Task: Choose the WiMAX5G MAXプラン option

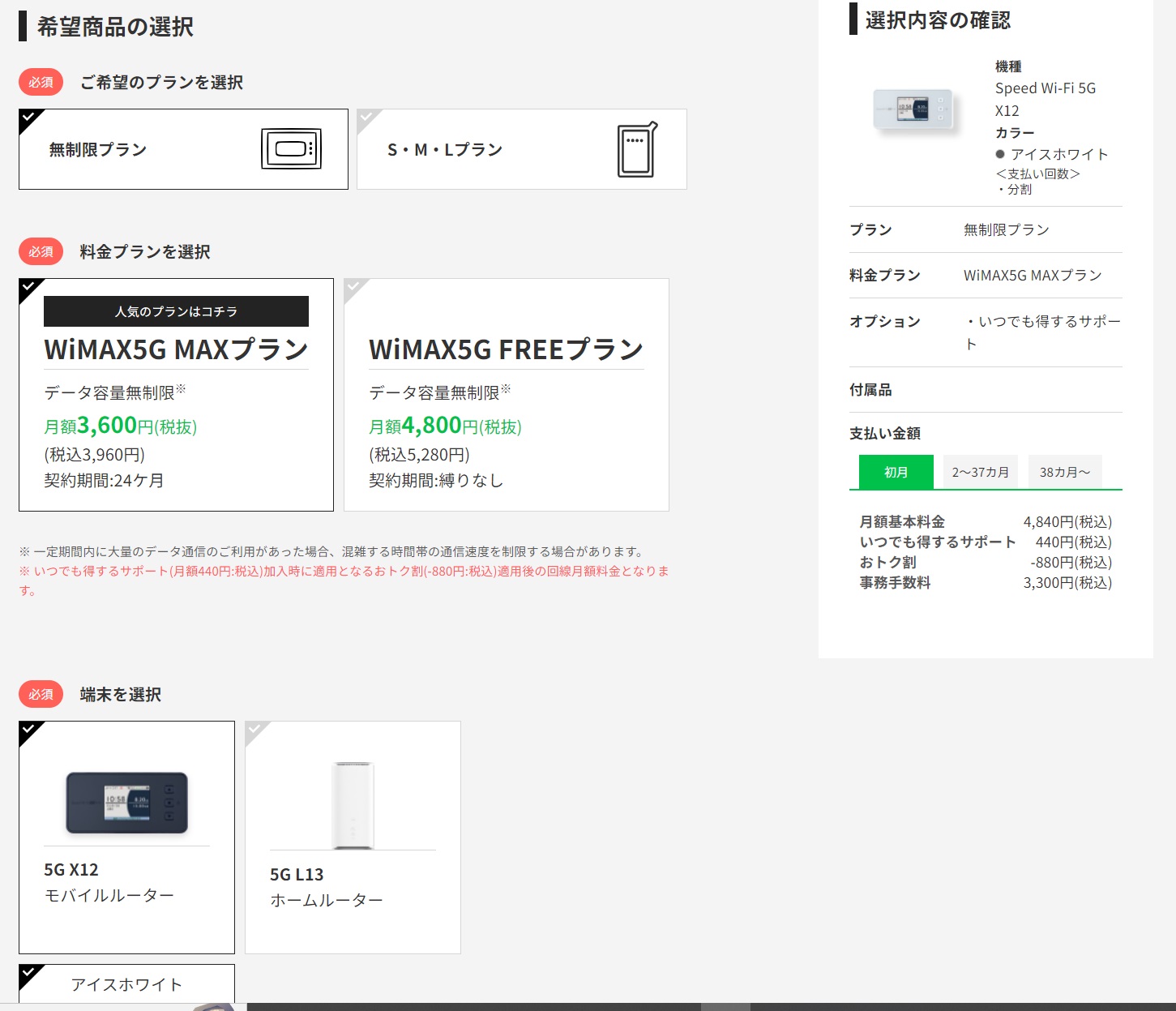Action: click(x=176, y=395)
